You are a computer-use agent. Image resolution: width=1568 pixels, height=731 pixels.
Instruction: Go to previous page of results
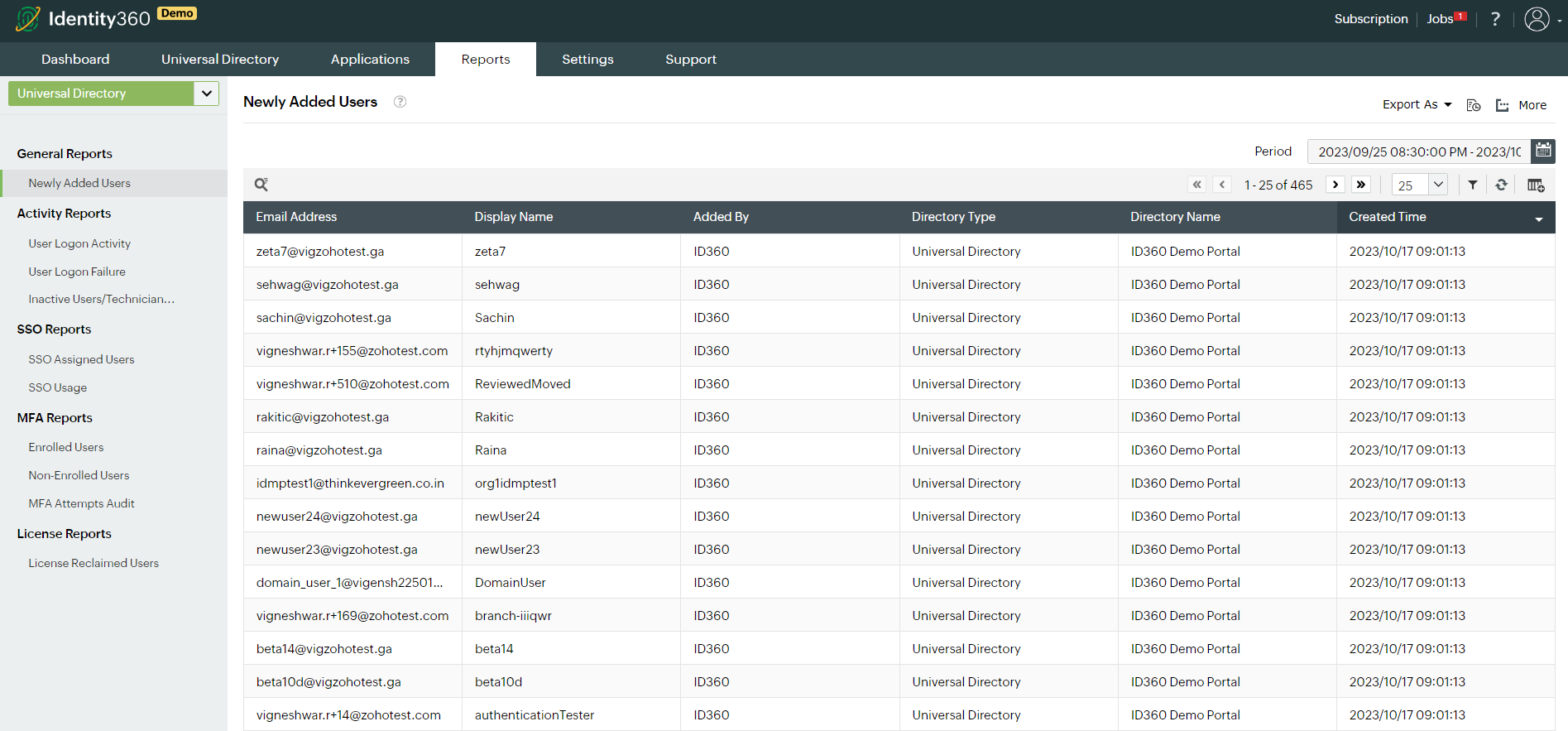coord(1222,185)
